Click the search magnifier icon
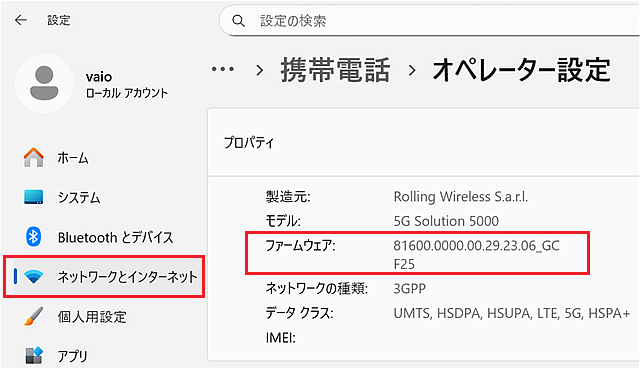Viewport: 640px width, 369px height. pyautogui.click(x=238, y=21)
